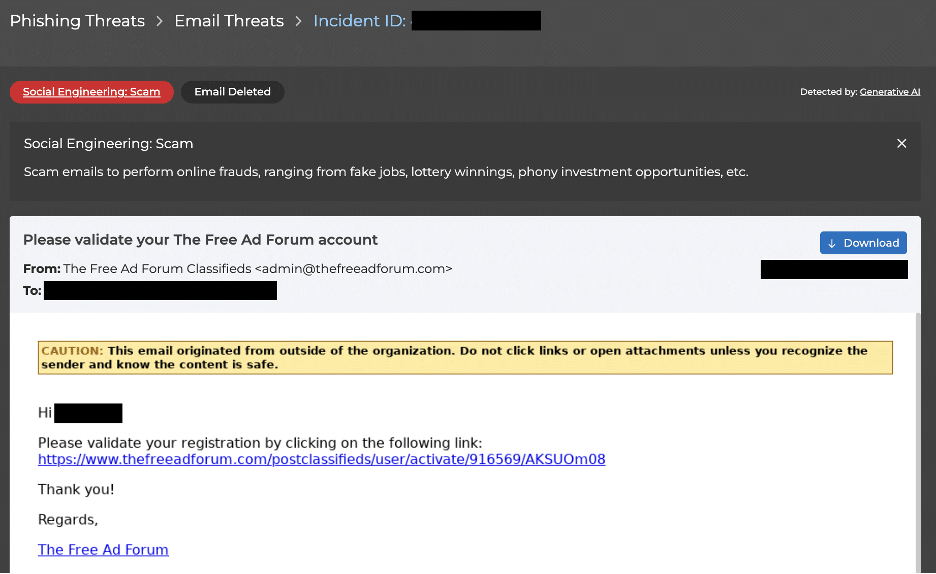Select the red Social Engineering: Scam tag
The width and height of the screenshot is (936, 574).
pos(92,92)
